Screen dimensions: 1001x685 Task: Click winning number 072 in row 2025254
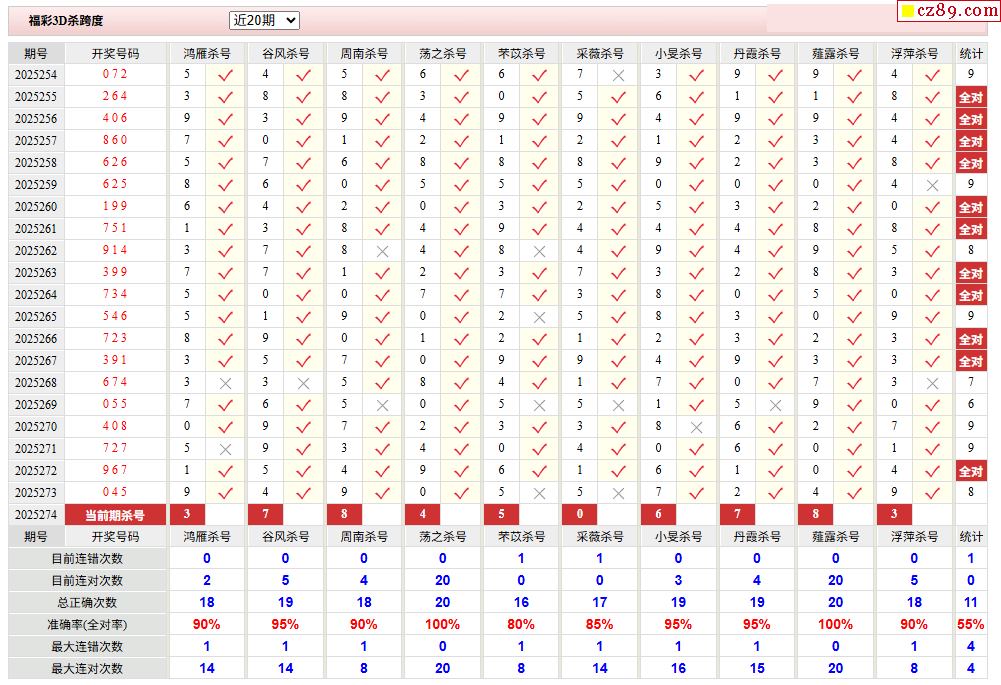(x=115, y=75)
